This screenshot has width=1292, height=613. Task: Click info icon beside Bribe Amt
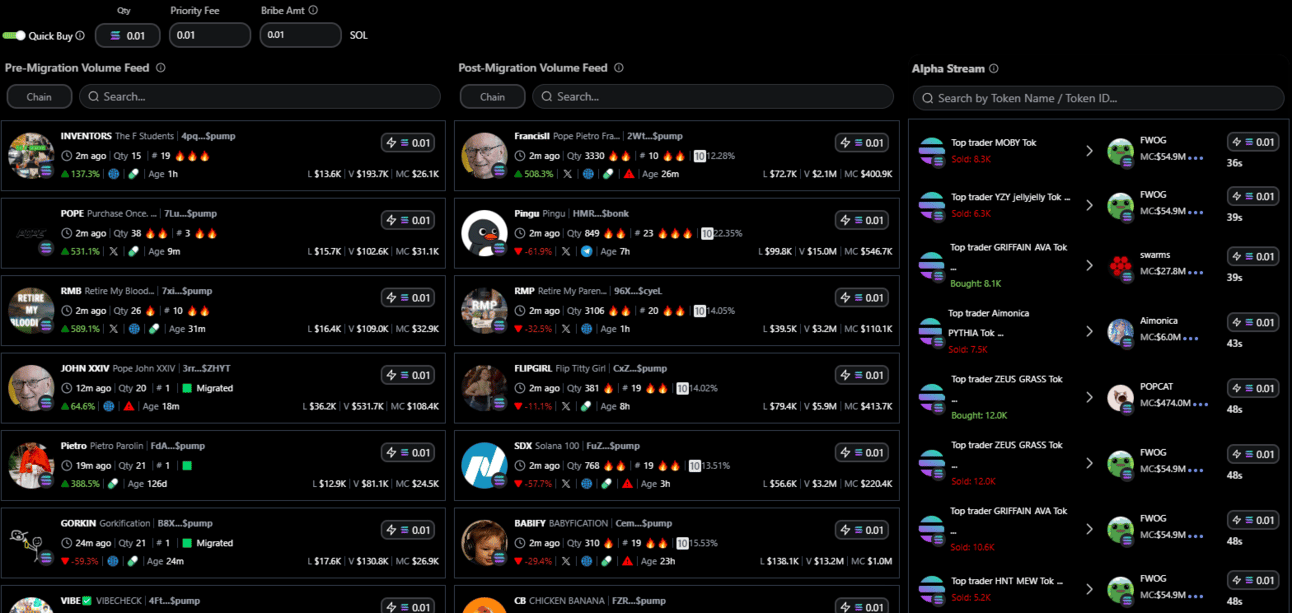(313, 10)
